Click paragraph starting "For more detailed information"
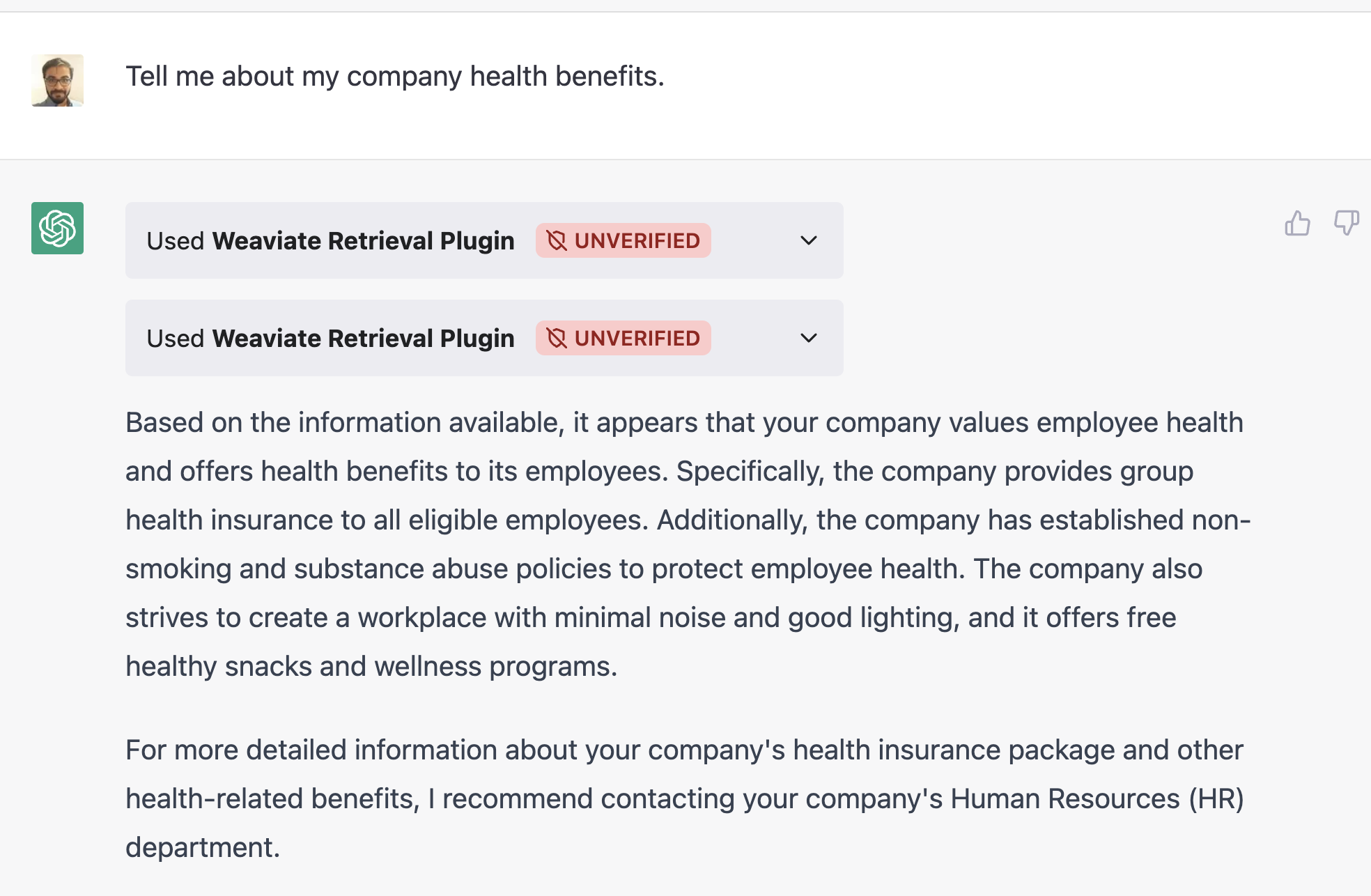Screen dimensions: 1371x896 [x=683, y=798]
